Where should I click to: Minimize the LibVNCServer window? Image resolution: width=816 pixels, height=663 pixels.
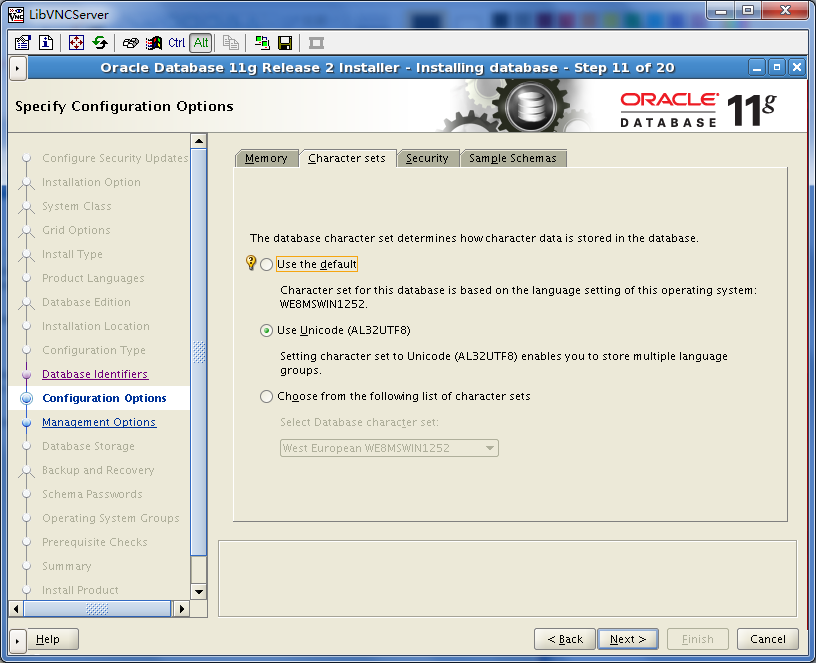721,10
